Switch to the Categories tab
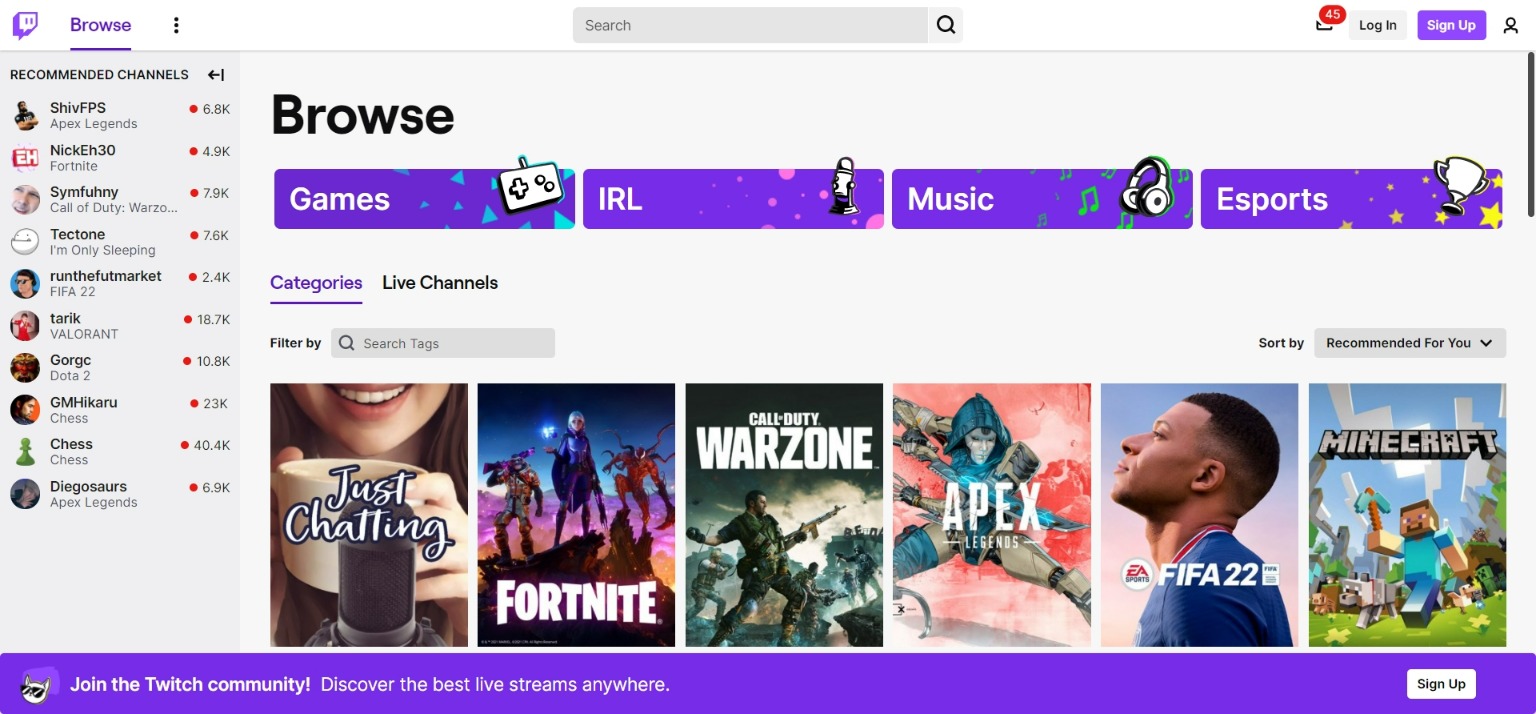The height and width of the screenshot is (714, 1536). [316, 283]
